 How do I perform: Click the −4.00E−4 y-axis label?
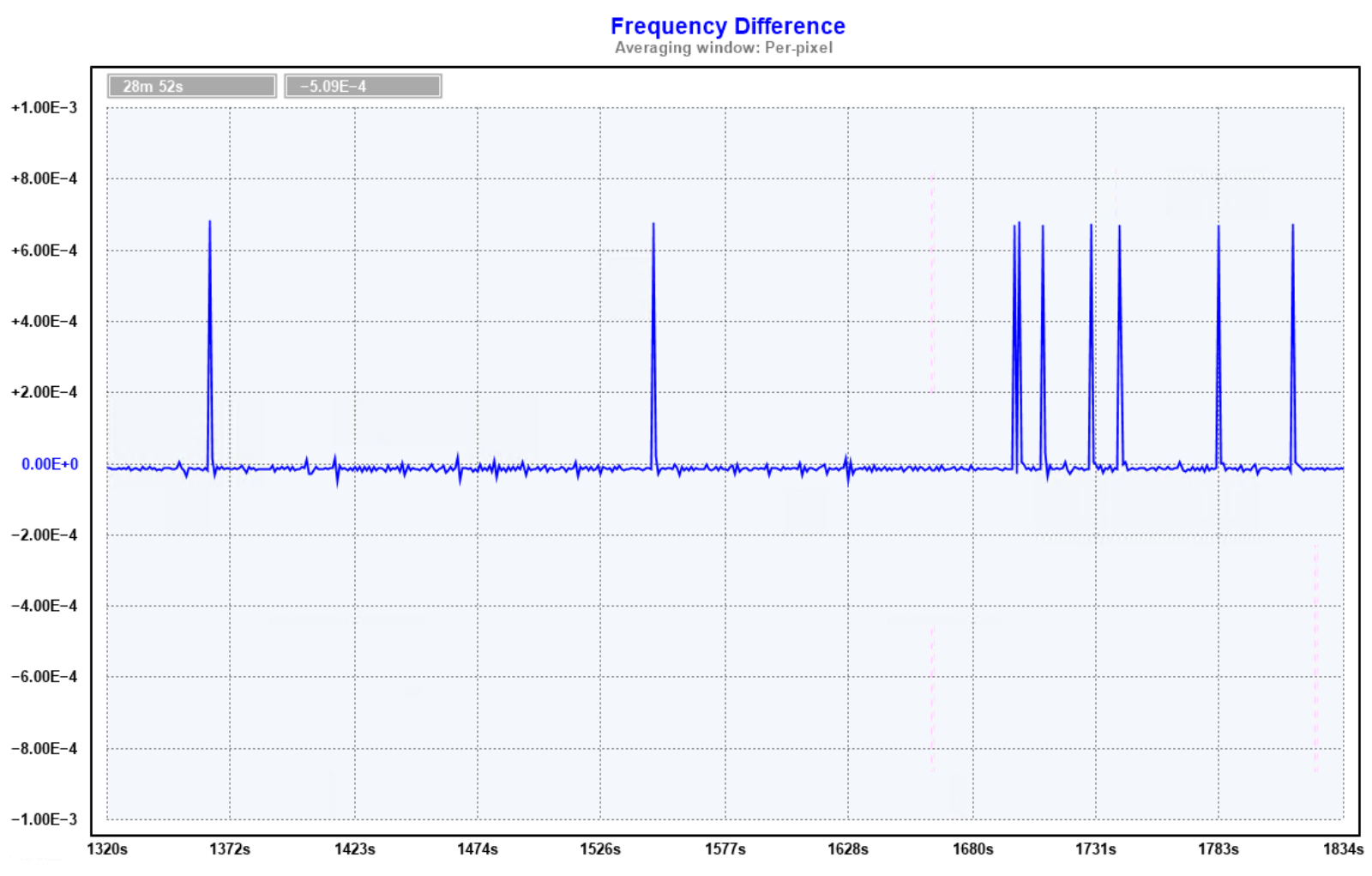point(44,606)
